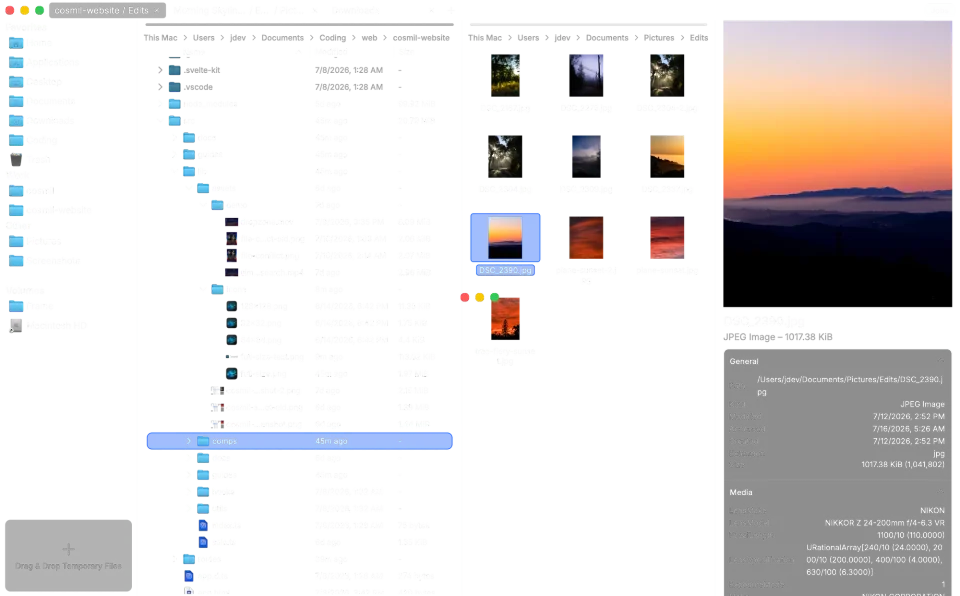Image resolution: width=960 pixels, height=596 pixels.
Task: Select the dark trees thumbnail, second row
Action: pyautogui.click(x=505, y=157)
